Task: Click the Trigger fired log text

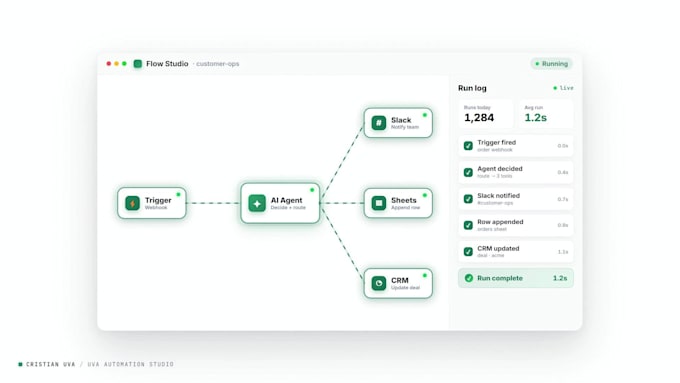Action: (x=497, y=142)
